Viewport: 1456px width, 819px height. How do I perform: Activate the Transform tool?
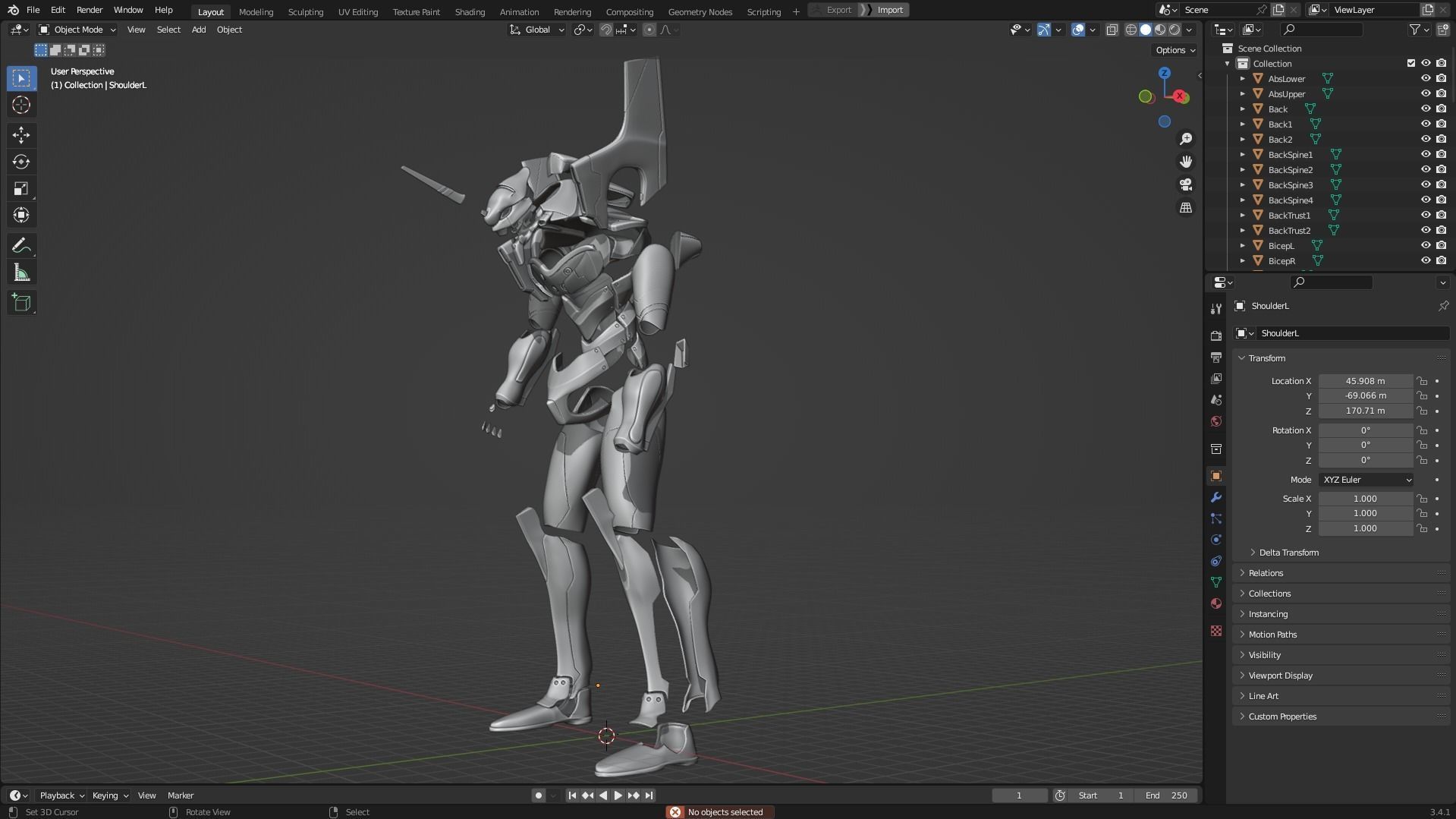click(21, 215)
